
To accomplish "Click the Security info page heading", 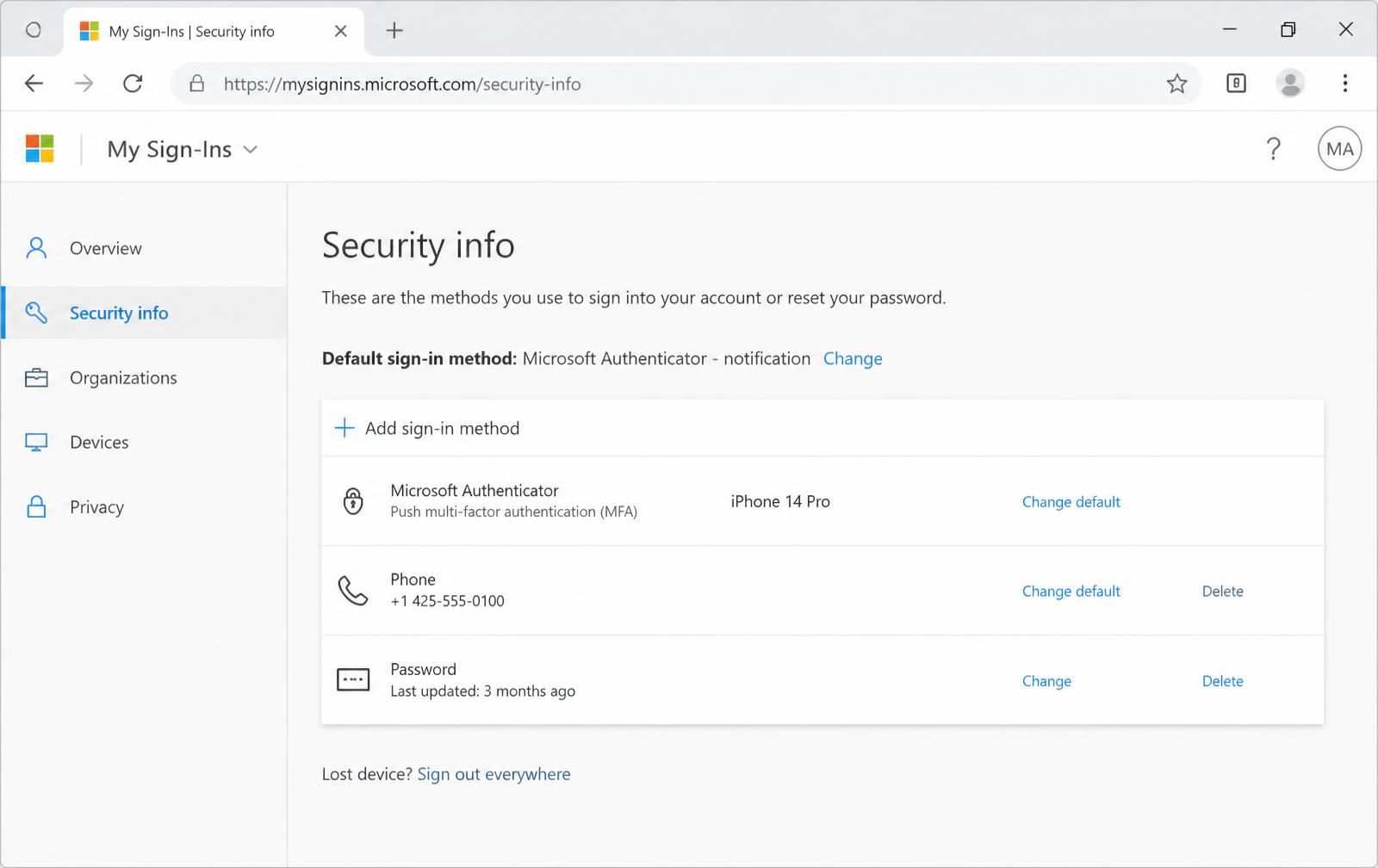I will (x=418, y=245).
